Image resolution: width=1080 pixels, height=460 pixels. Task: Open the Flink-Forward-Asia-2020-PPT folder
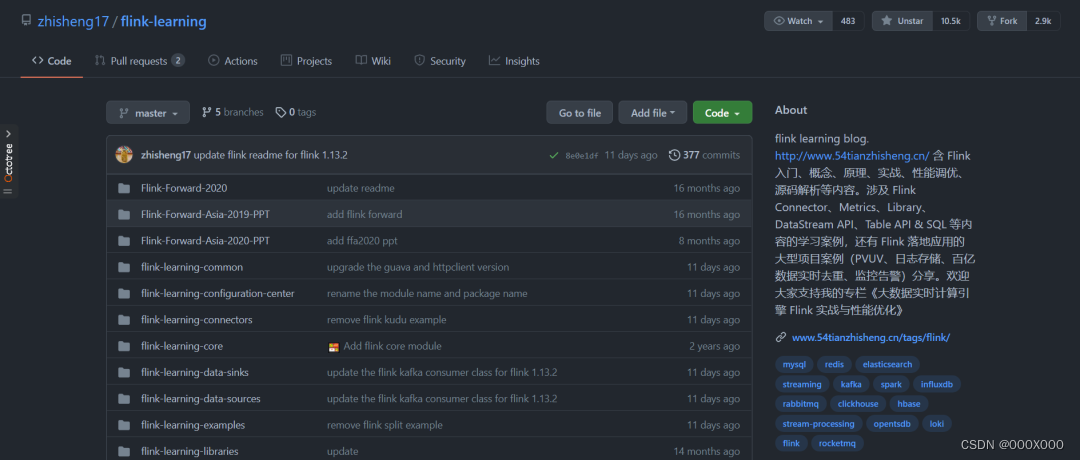coord(205,240)
